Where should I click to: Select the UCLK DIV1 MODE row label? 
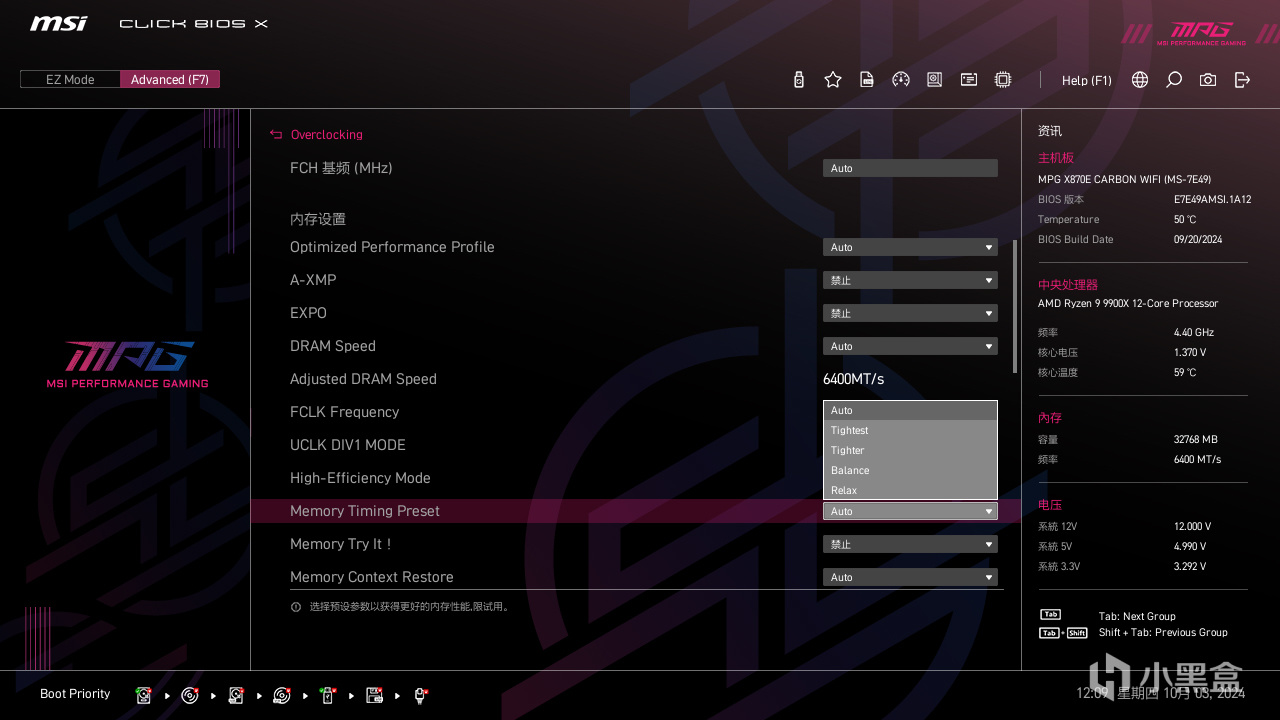coord(348,445)
